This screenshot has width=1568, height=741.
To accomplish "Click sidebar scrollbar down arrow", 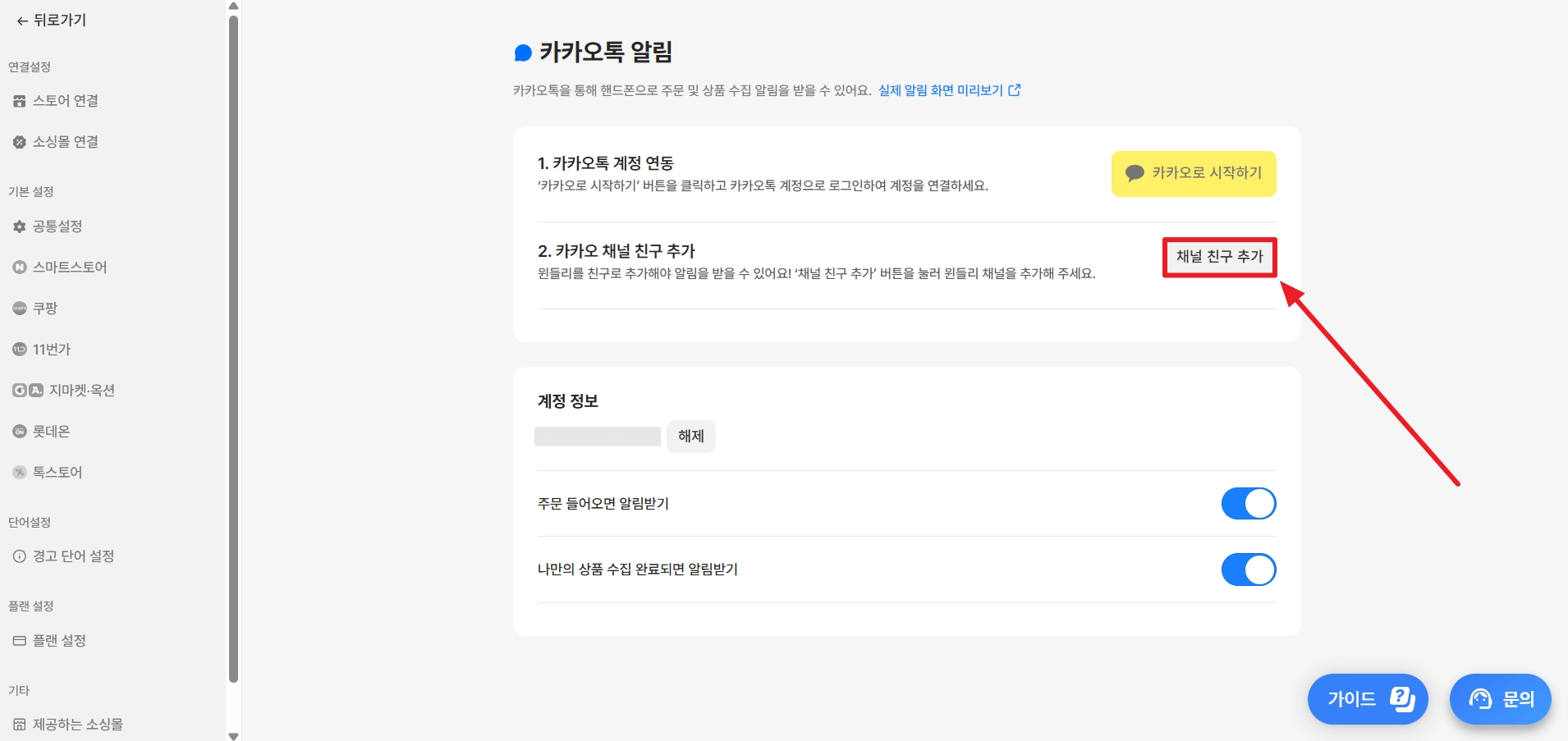I will (x=234, y=735).
